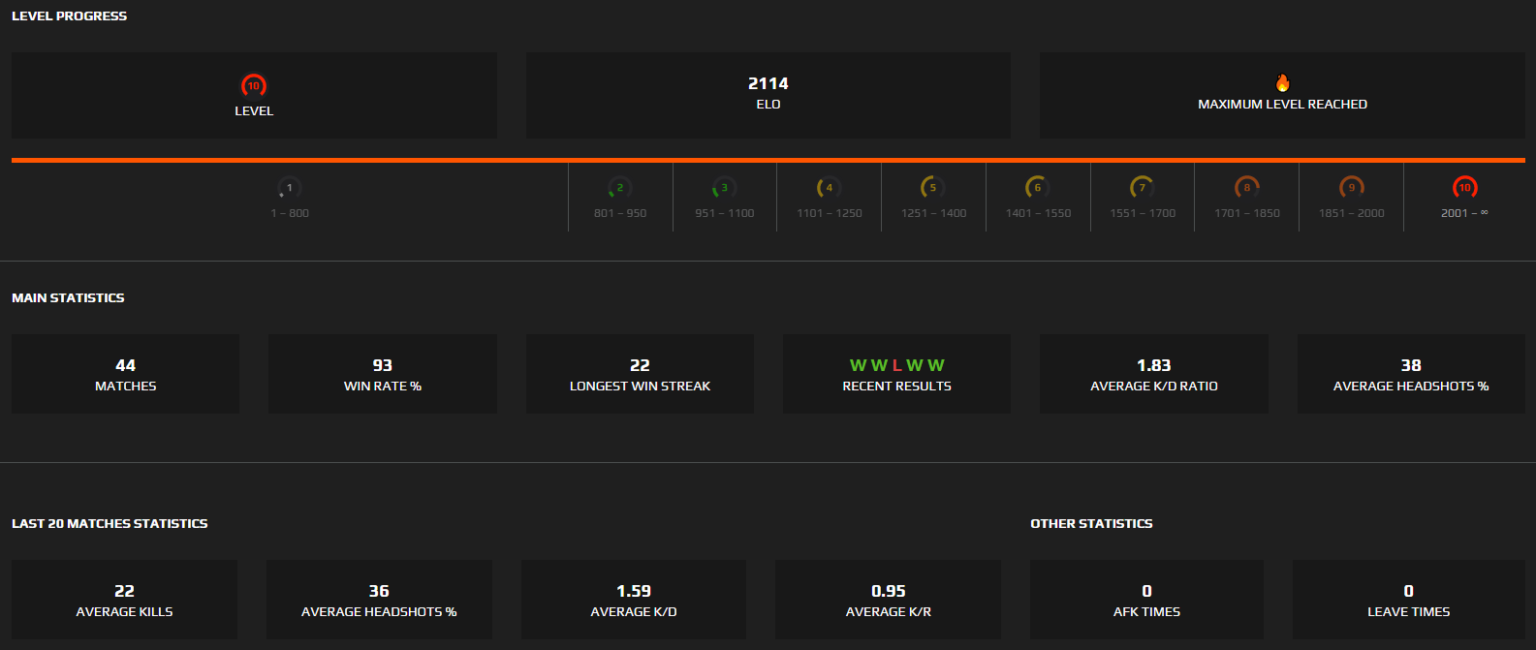Select the yellow level 5 badge

click(x=932, y=186)
